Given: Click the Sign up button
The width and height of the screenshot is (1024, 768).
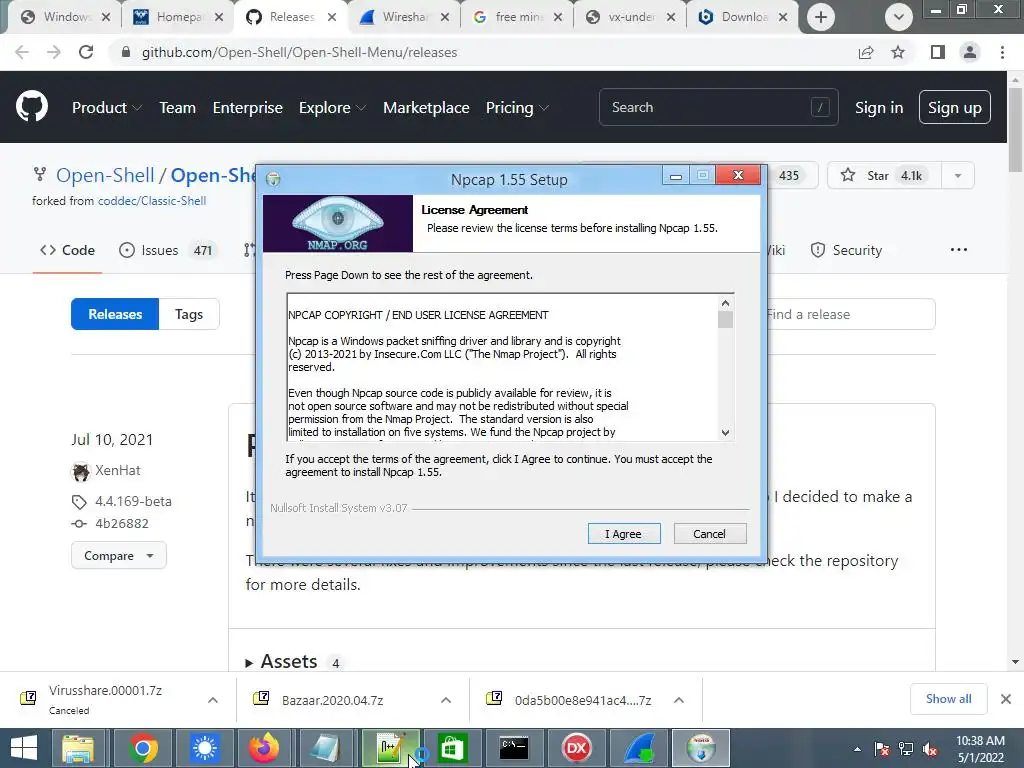Looking at the screenshot, I should [x=954, y=107].
